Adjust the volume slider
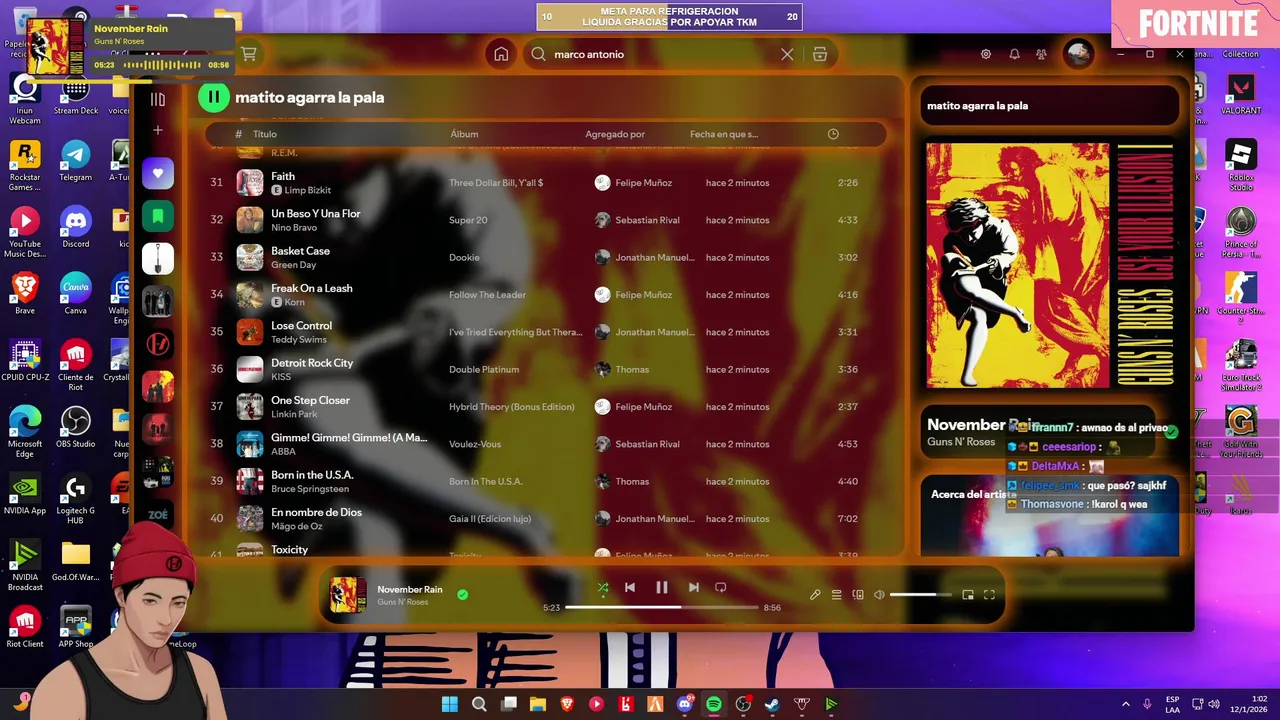 (x=920, y=595)
